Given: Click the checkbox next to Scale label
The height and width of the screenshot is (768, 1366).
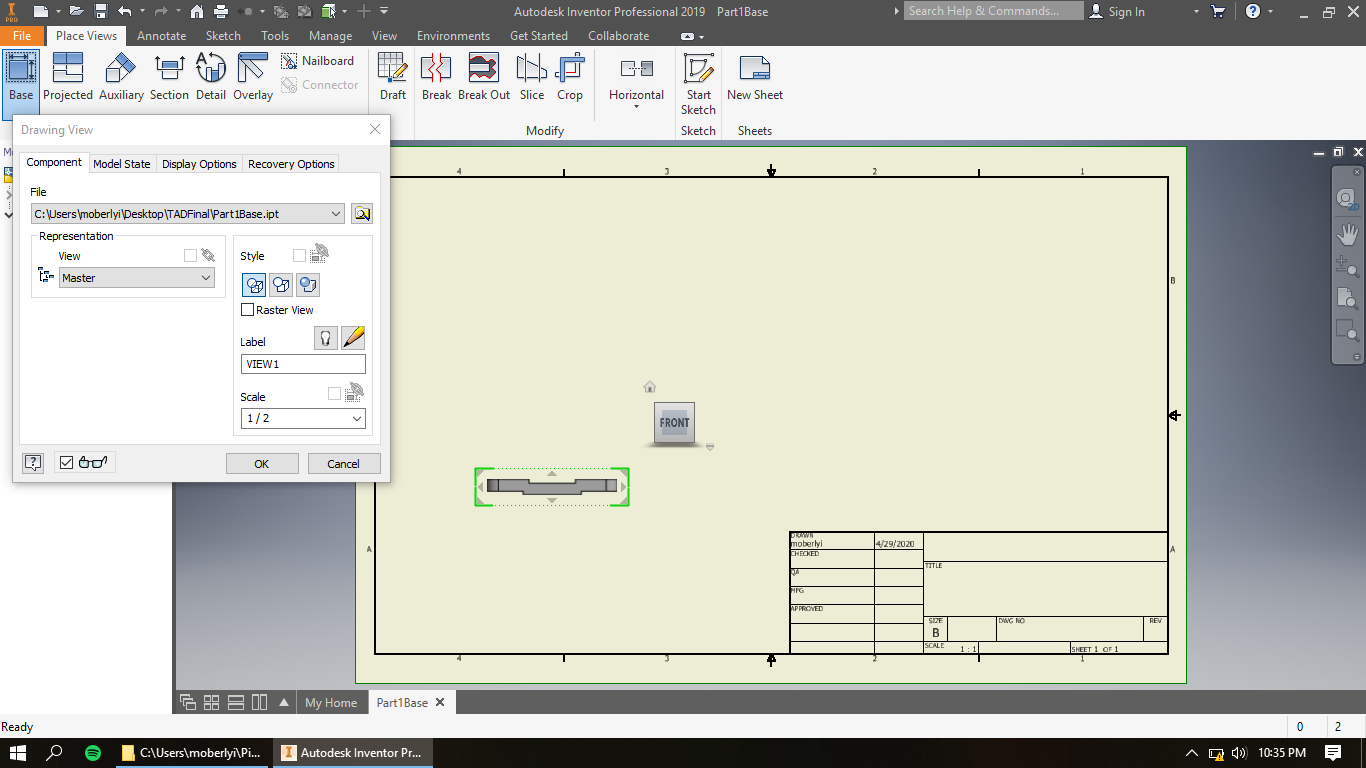Looking at the screenshot, I should 334,394.
